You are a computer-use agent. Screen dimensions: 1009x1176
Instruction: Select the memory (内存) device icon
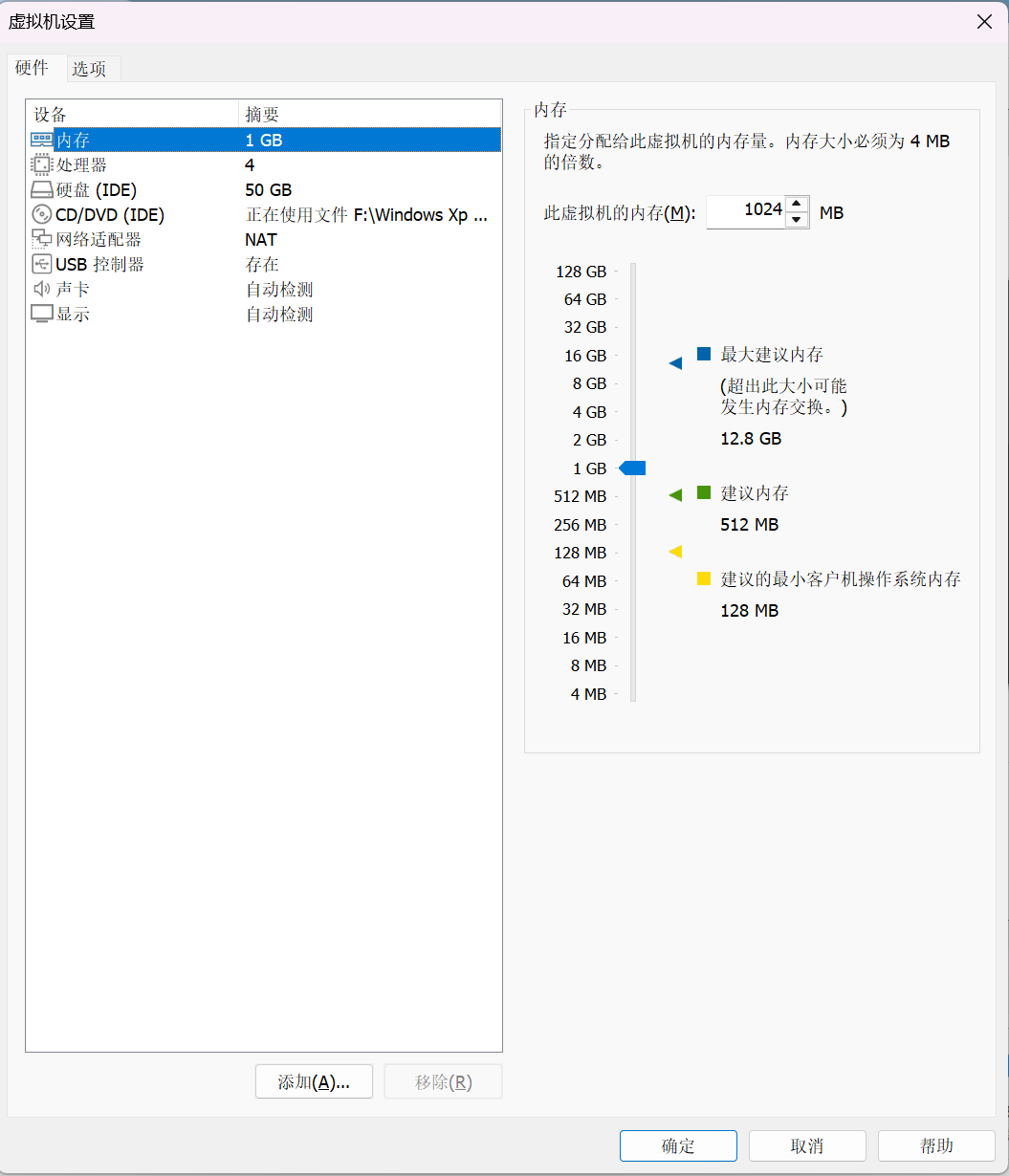42,140
